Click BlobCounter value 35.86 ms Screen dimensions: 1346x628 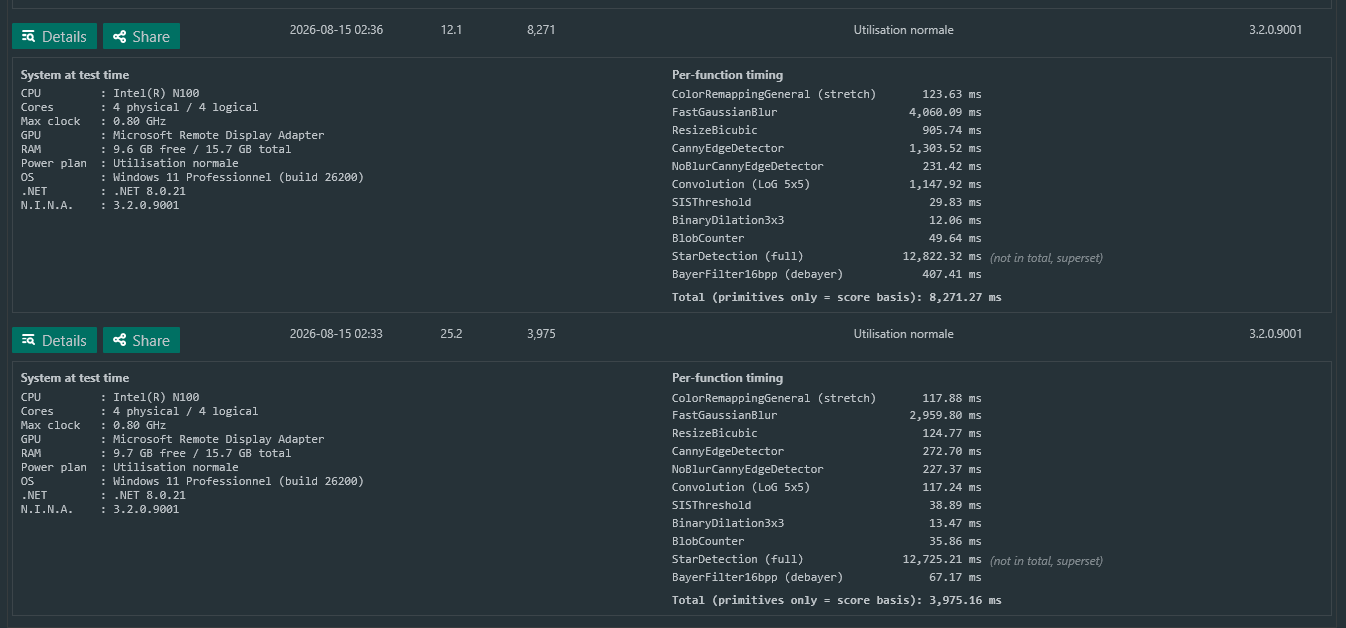point(955,541)
